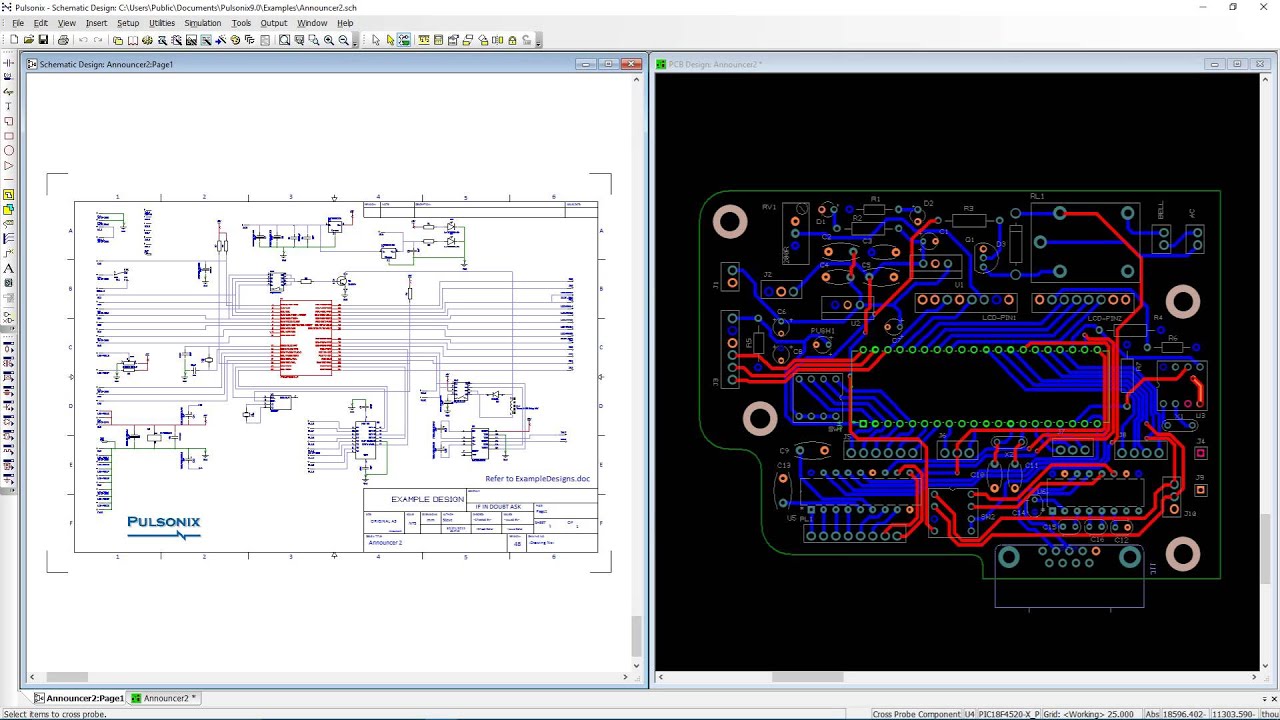Toggle the lock icon in the toolbar
Image resolution: width=1280 pixels, height=720 pixels.
click(x=512, y=40)
